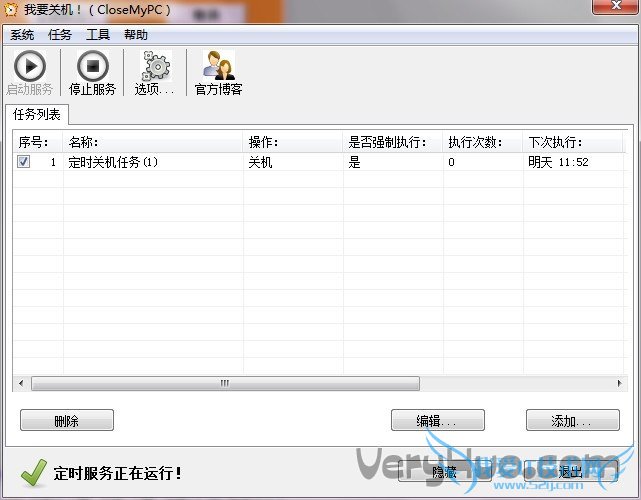The height and width of the screenshot is (500, 641).
Task: Click the greyed Start Service play icon
Action: coord(30,66)
